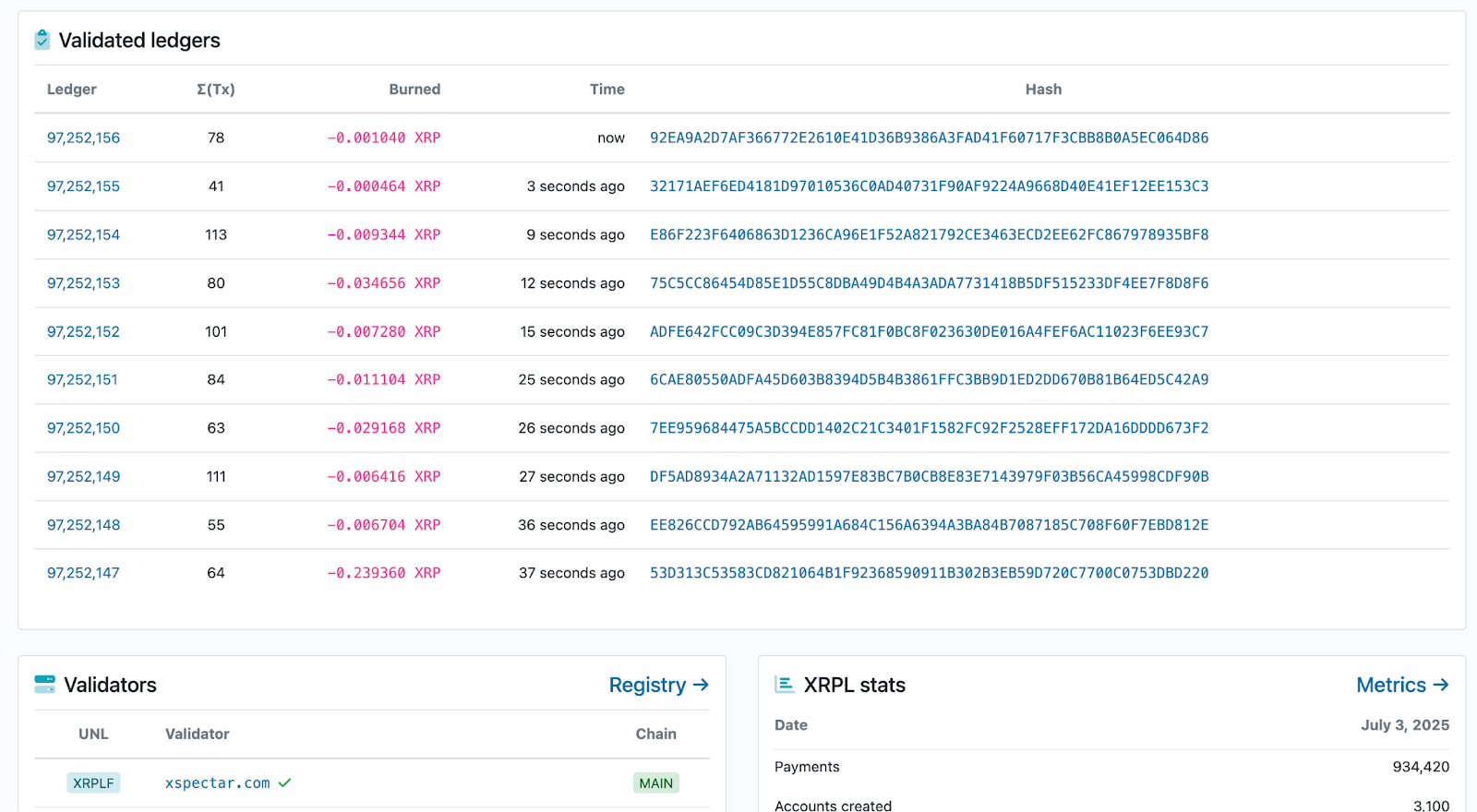Click the XRPLF UNL badge

point(93,782)
